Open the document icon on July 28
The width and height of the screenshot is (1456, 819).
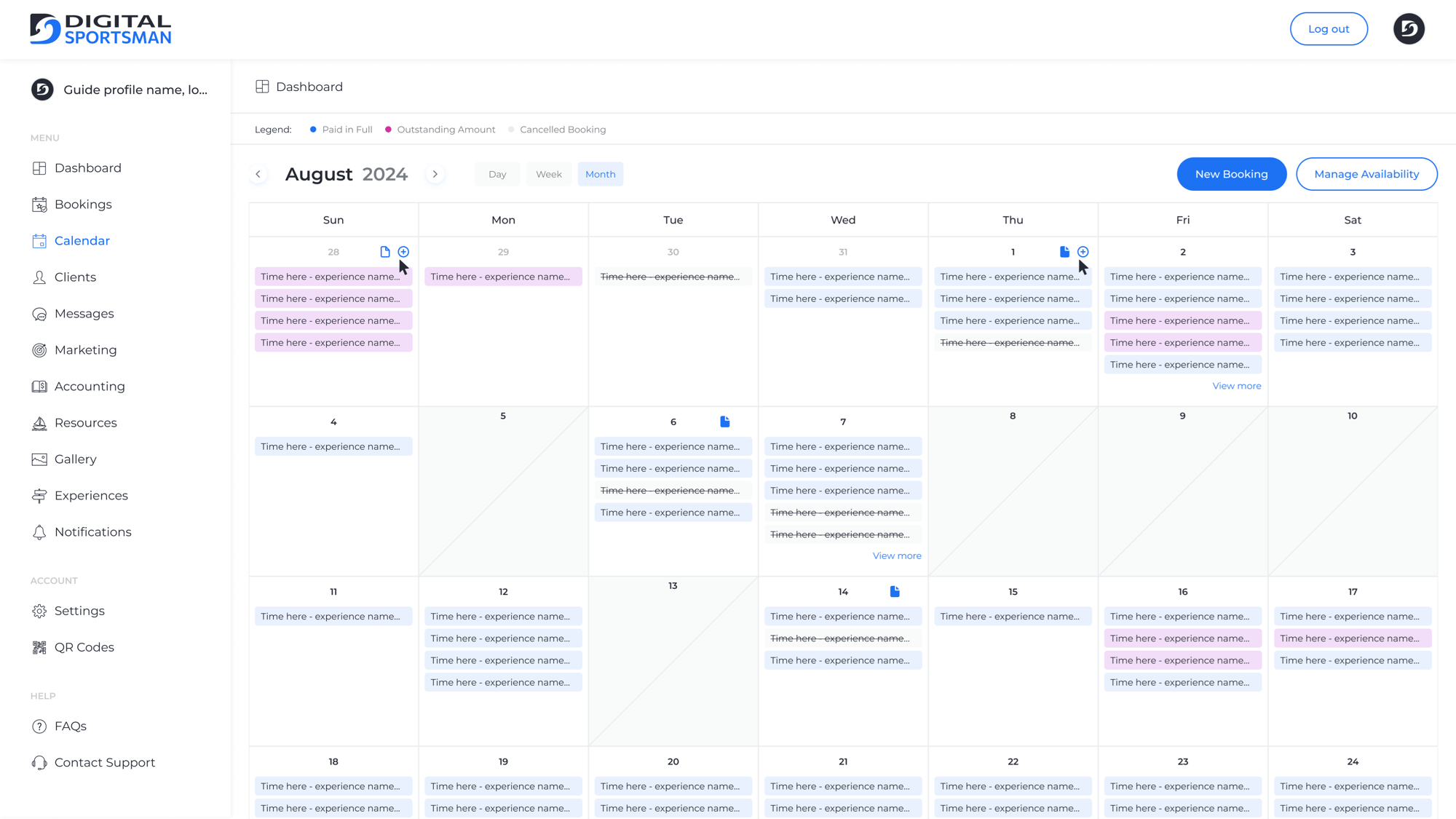(385, 252)
